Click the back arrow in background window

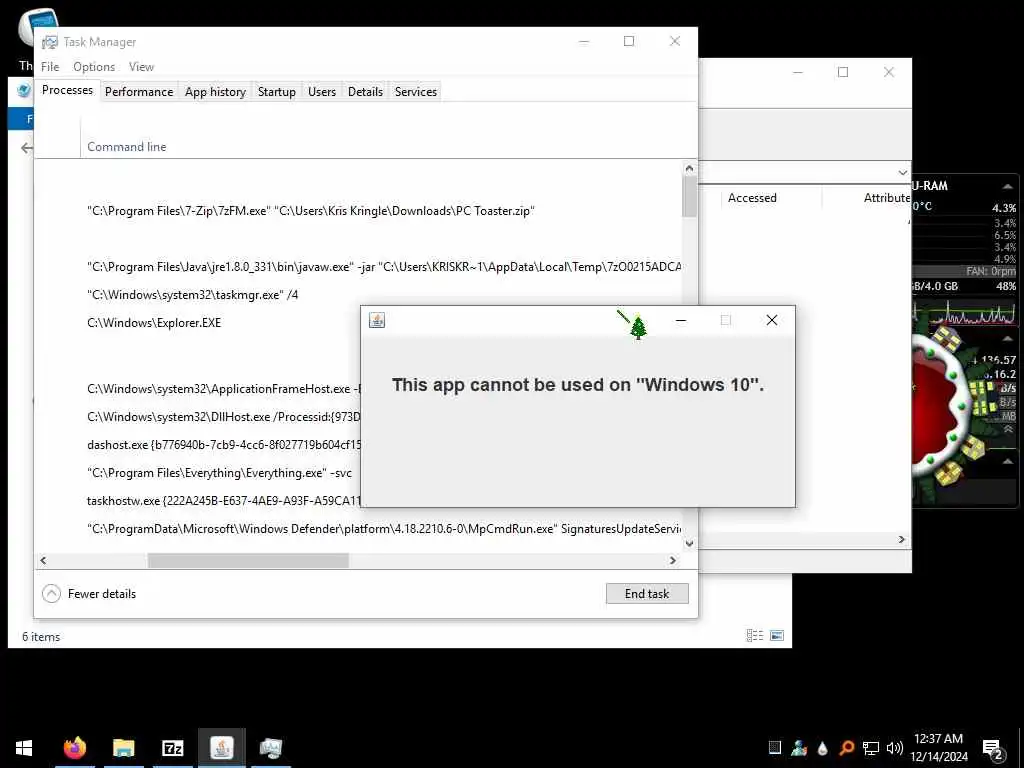pos(26,148)
